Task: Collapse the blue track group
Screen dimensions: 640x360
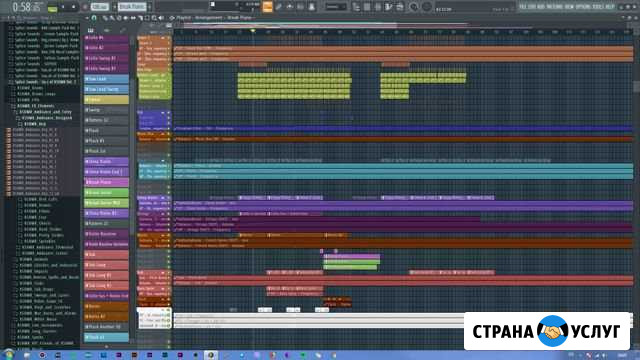Action: 162,112
